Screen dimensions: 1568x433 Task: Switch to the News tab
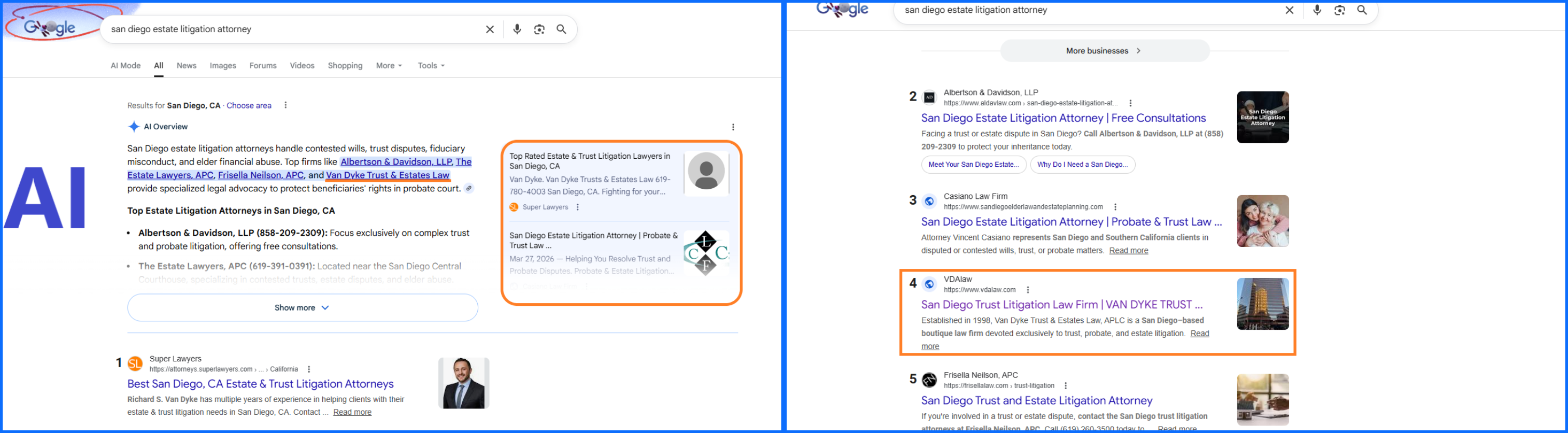point(187,66)
